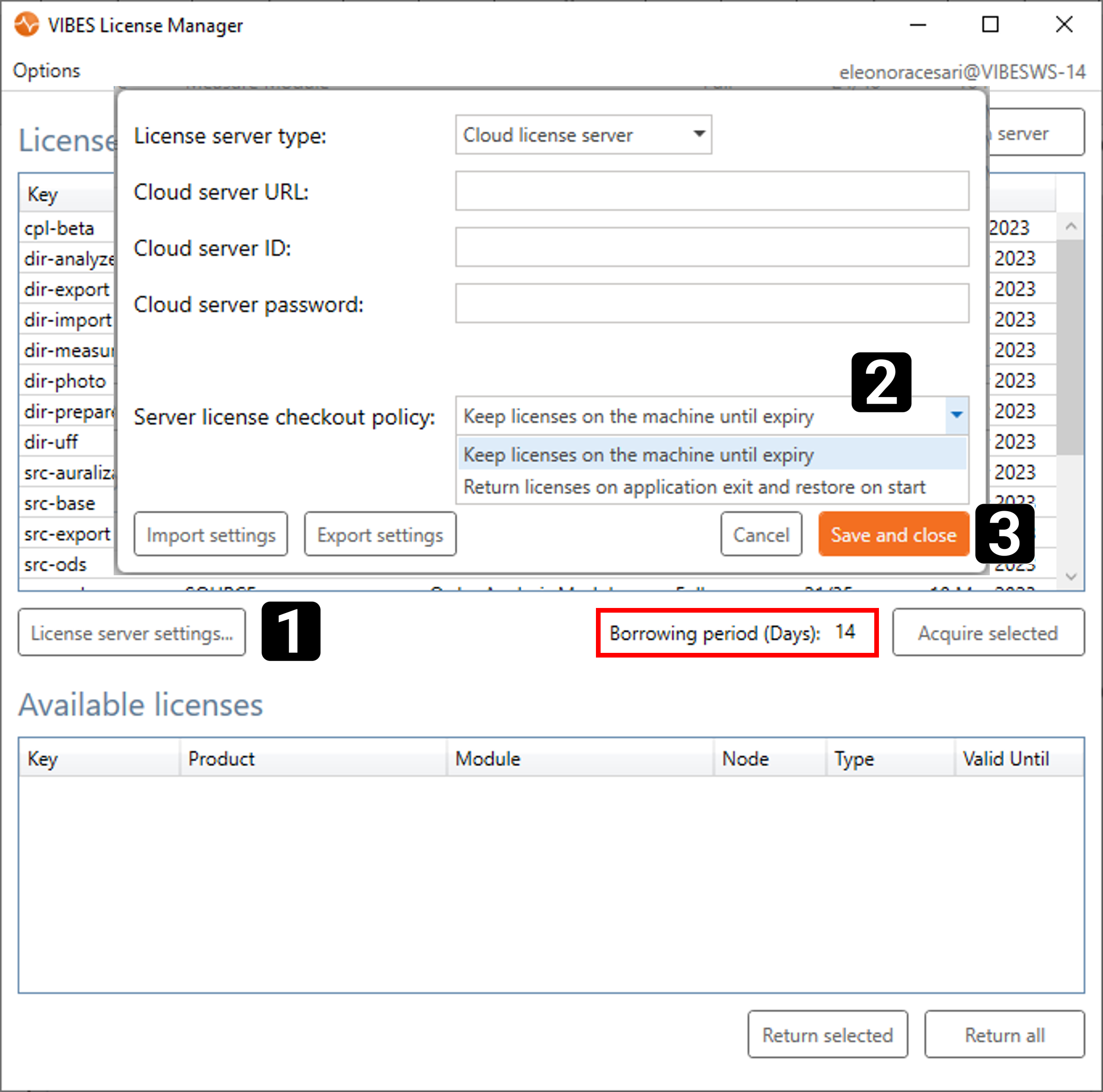Sort Available licenses by Module column
Image resolution: width=1103 pixels, height=1092 pixels.
tap(580, 758)
